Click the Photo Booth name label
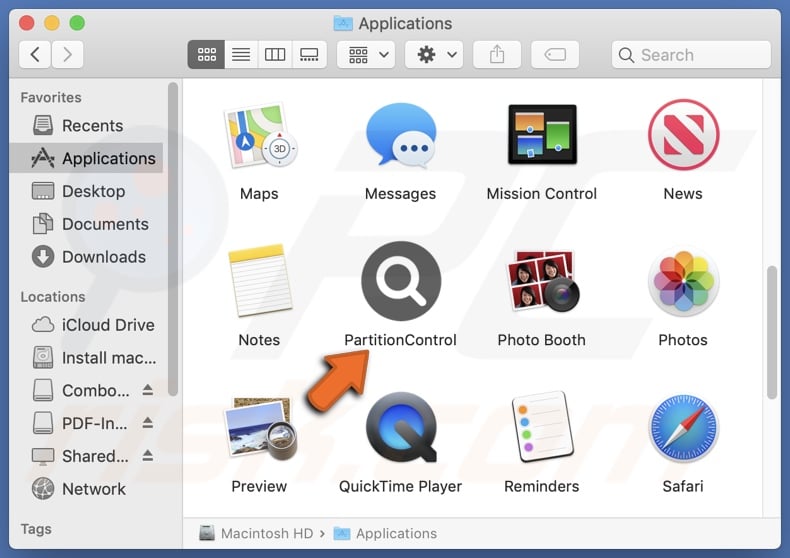Screen dimensions: 790x558 point(542,340)
